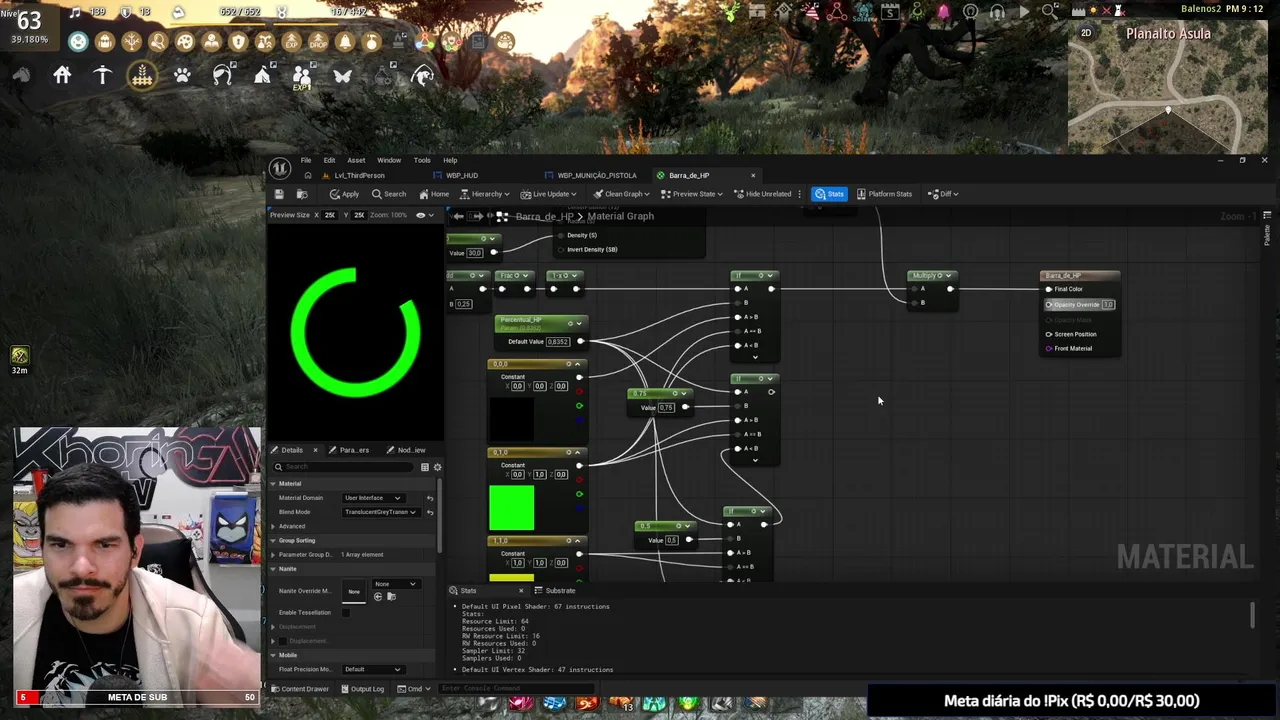Click the yellow 1,1,0 color swatch
The width and height of the screenshot is (1280, 720).
511,576
